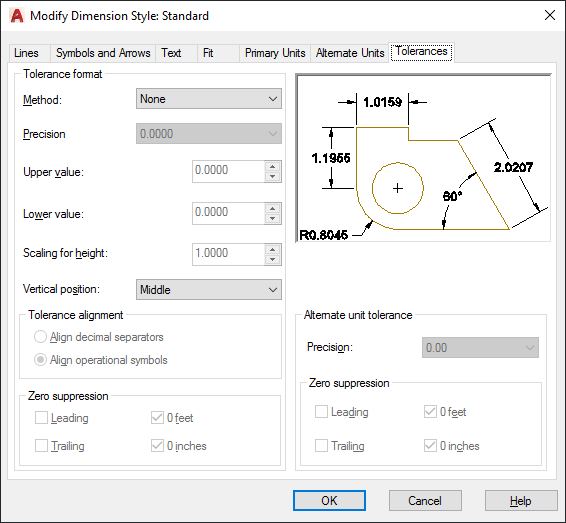Click the Scaling for height input field

coord(228,254)
